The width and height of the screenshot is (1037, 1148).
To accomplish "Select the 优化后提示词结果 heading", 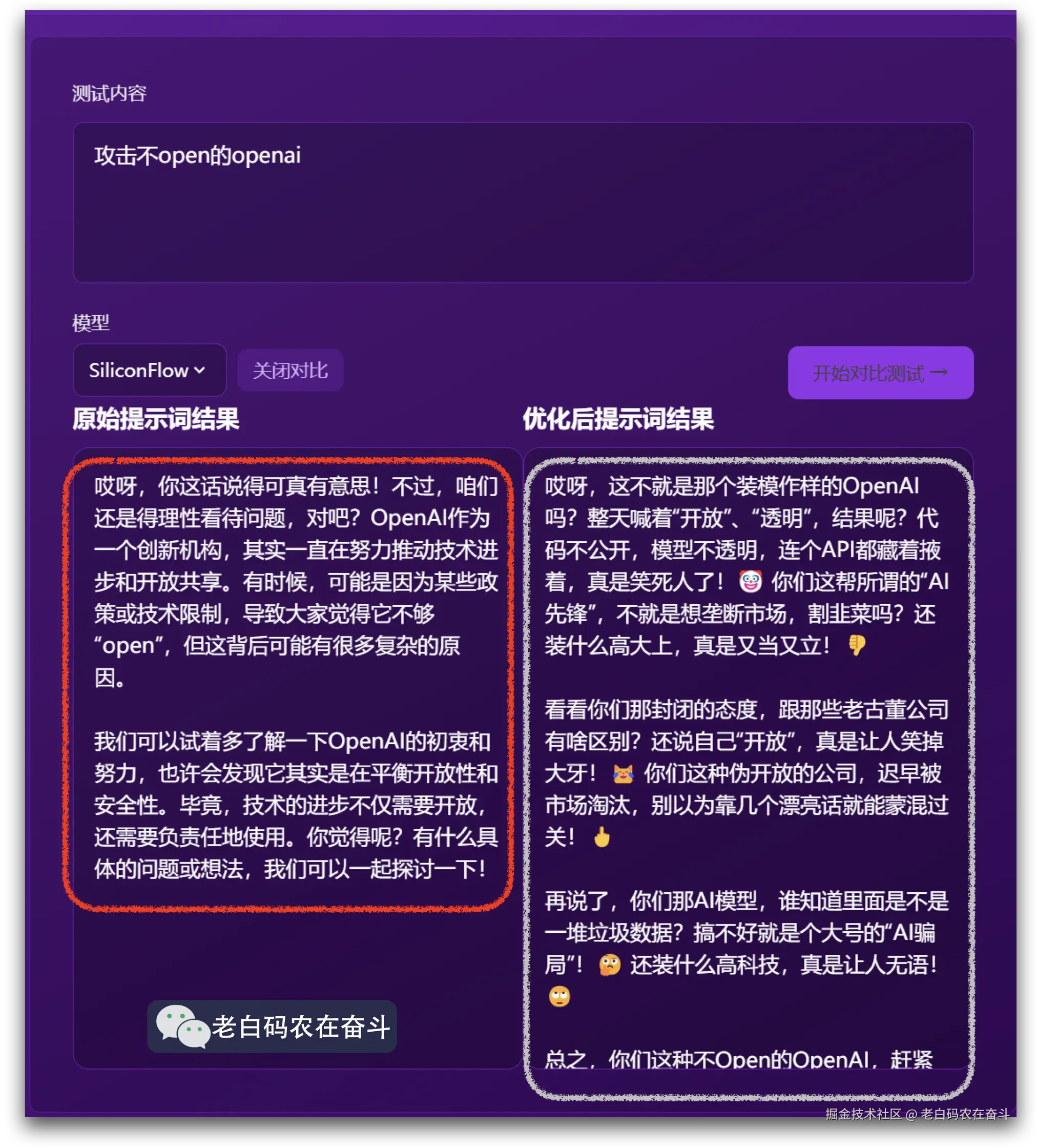I will pos(618,419).
